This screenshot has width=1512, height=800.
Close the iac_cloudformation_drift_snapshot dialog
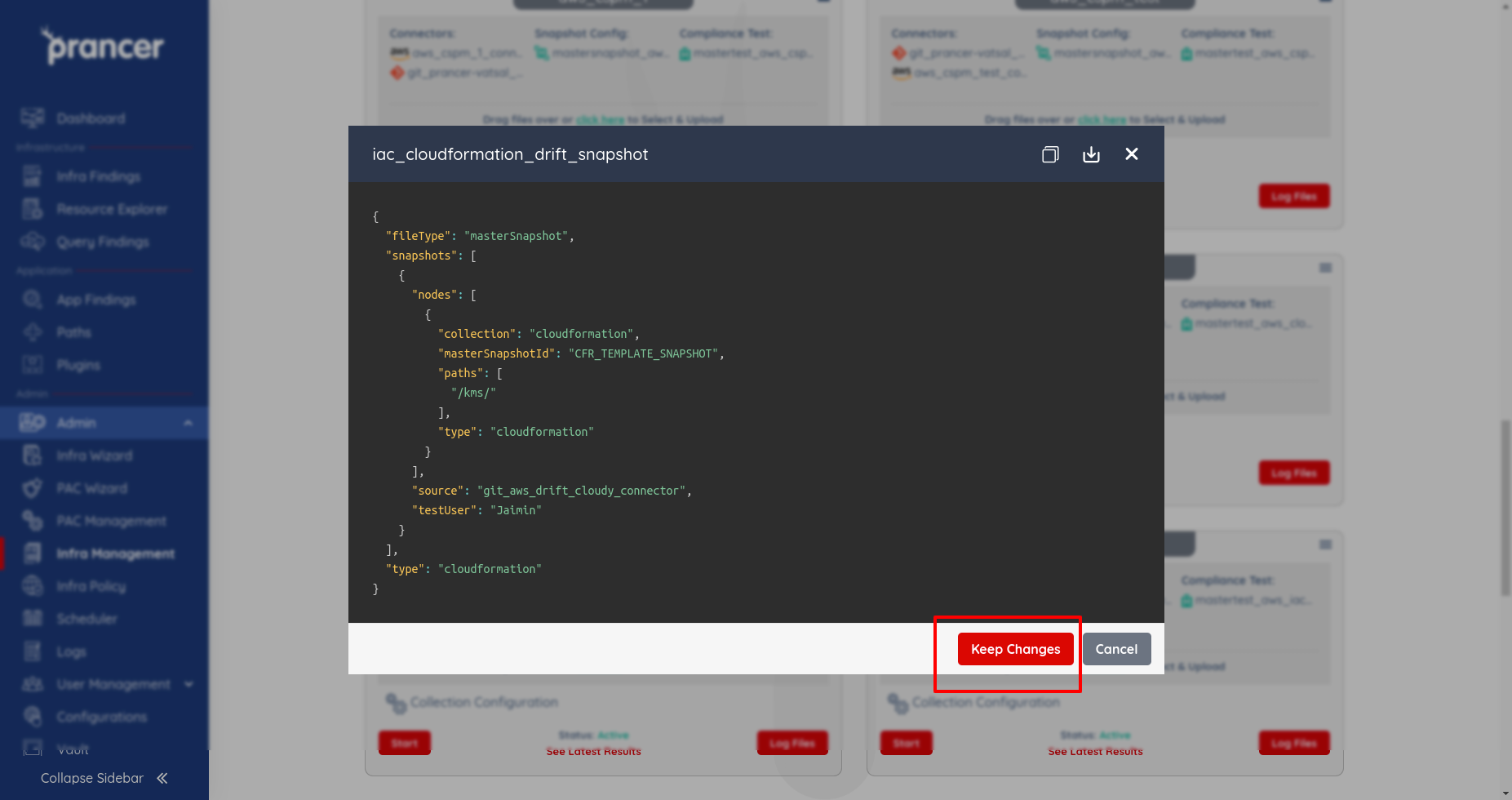pyautogui.click(x=1132, y=154)
